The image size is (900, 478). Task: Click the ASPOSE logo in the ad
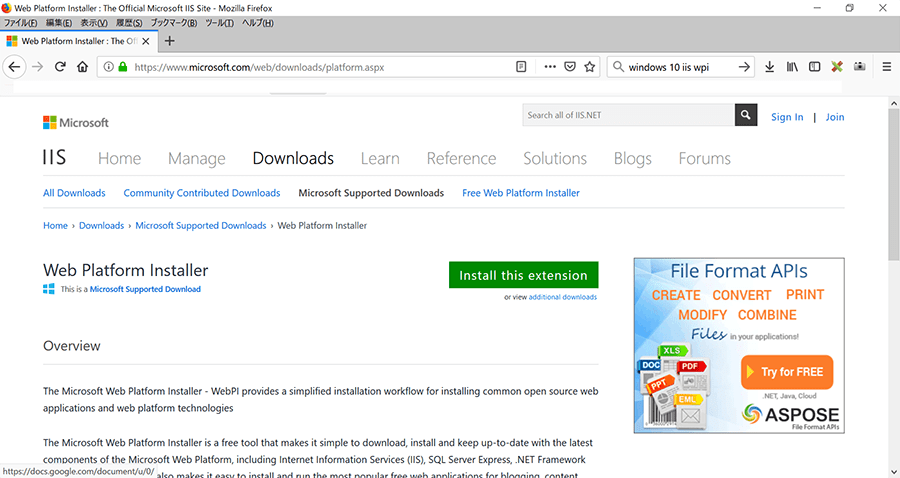(x=790, y=415)
